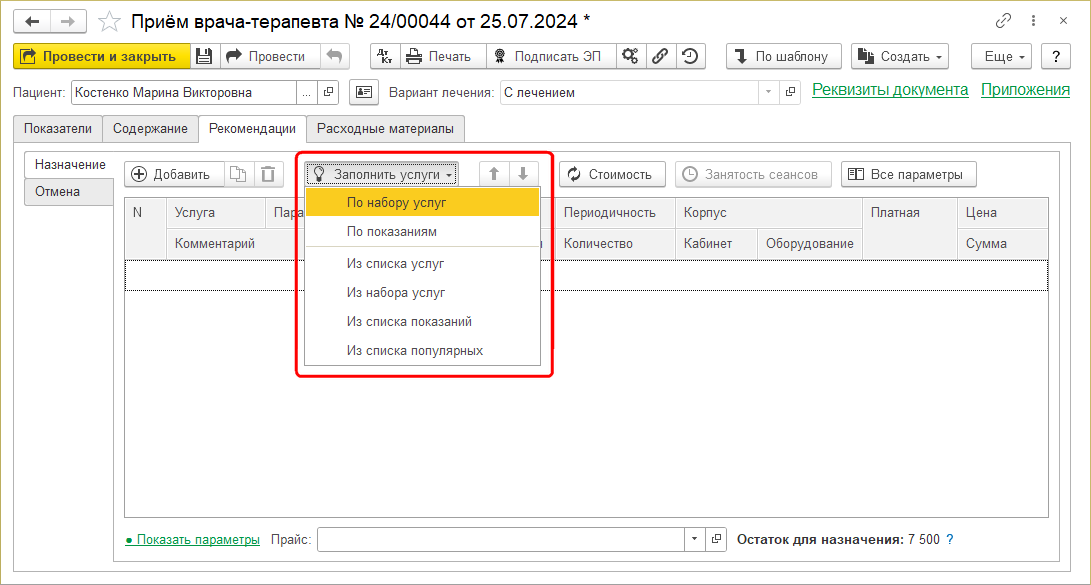Delete row with trash icon
This screenshot has width=1091, height=585.
pyautogui.click(x=268, y=174)
